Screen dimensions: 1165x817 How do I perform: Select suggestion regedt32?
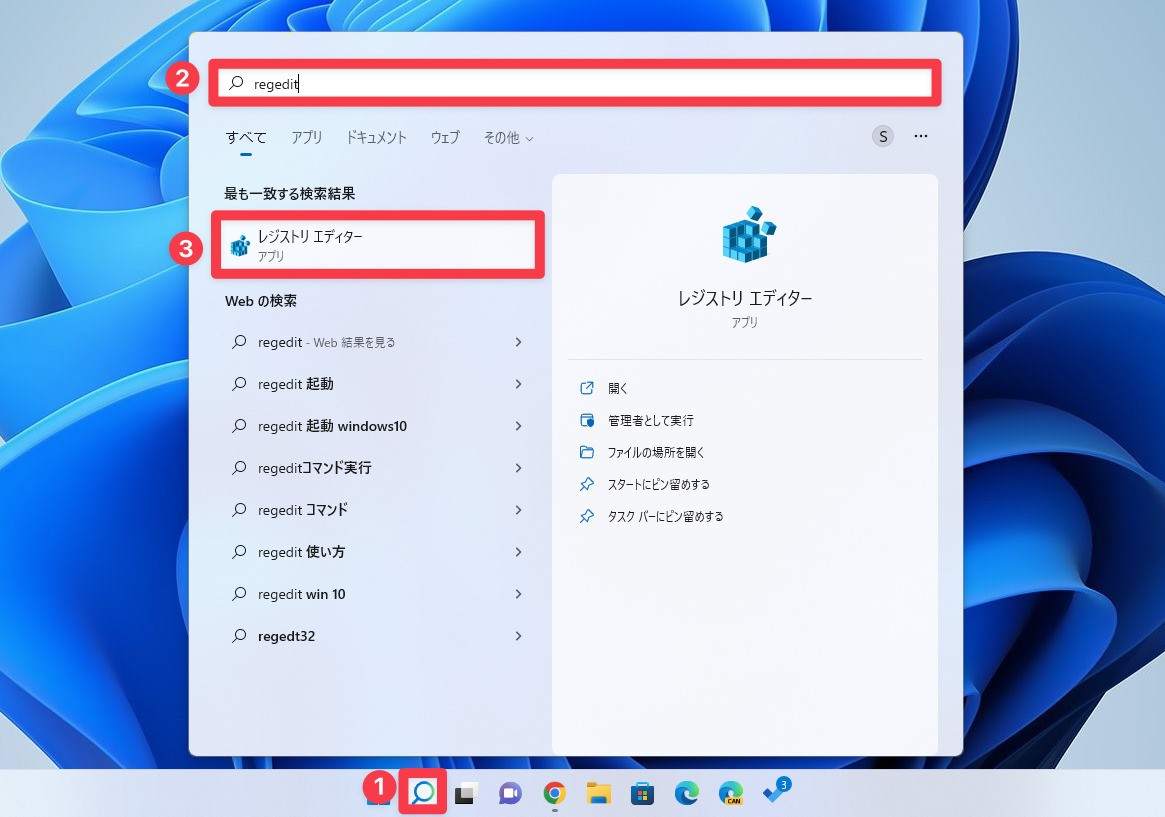[x=377, y=637]
